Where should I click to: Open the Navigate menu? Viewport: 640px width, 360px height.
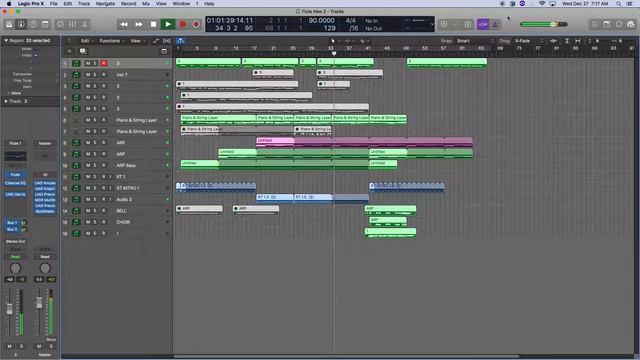(105, 4)
